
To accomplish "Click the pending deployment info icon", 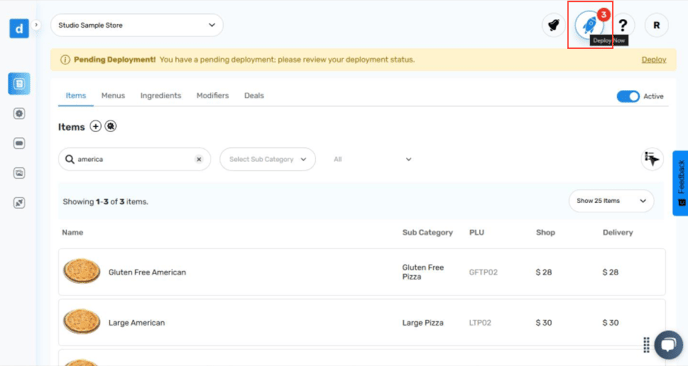I will click(x=65, y=60).
